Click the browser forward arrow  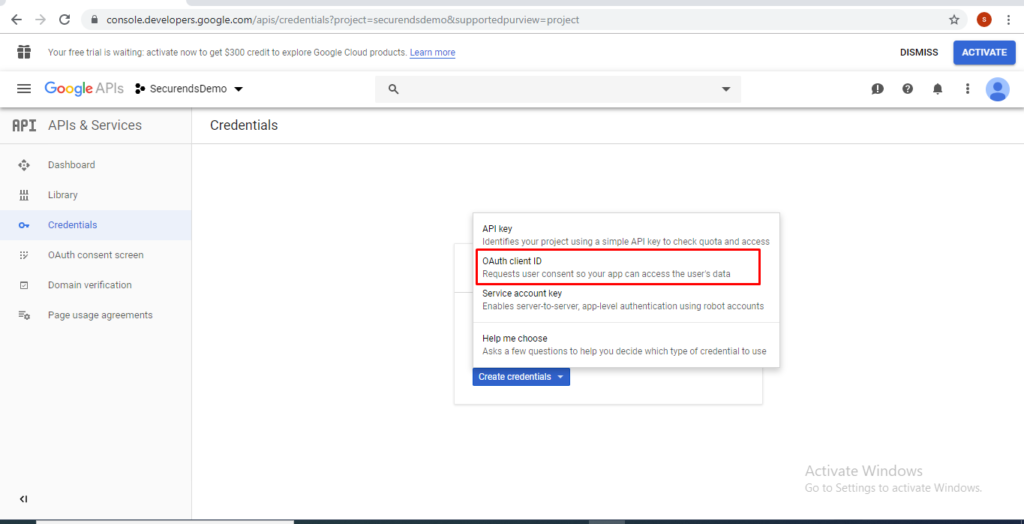(x=40, y=20)
